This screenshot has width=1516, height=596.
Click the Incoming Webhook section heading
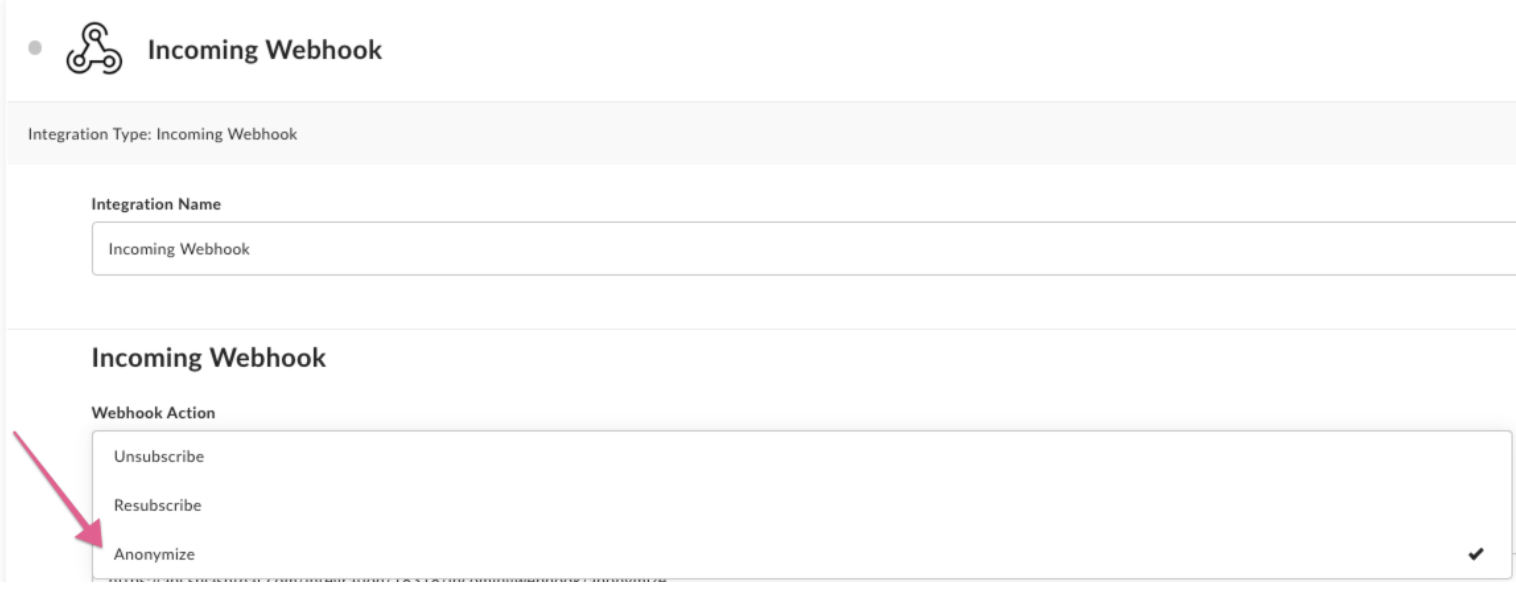click(x=208, y=358)
